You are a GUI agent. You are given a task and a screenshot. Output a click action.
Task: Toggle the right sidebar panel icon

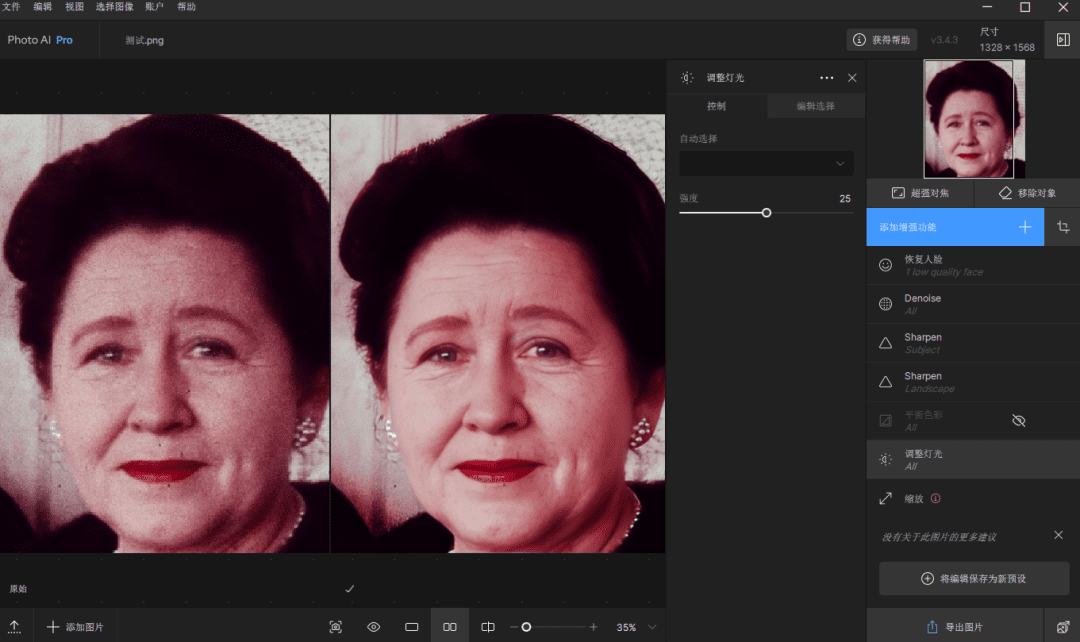coord(1061,40)
